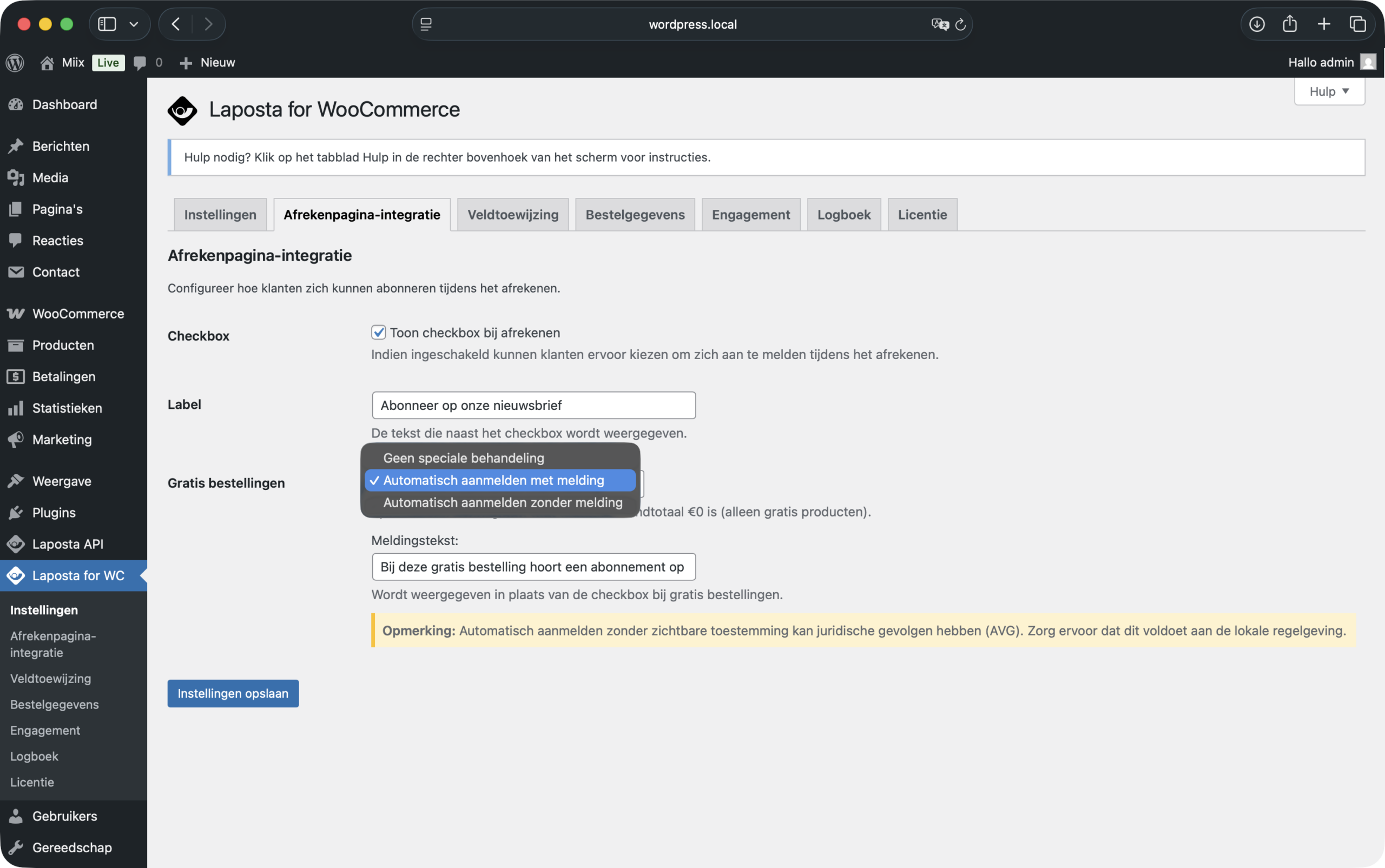Viewport: 1385px width, 868px height.
Task: Reload the page with the refresh control
Action: point(961,24)
